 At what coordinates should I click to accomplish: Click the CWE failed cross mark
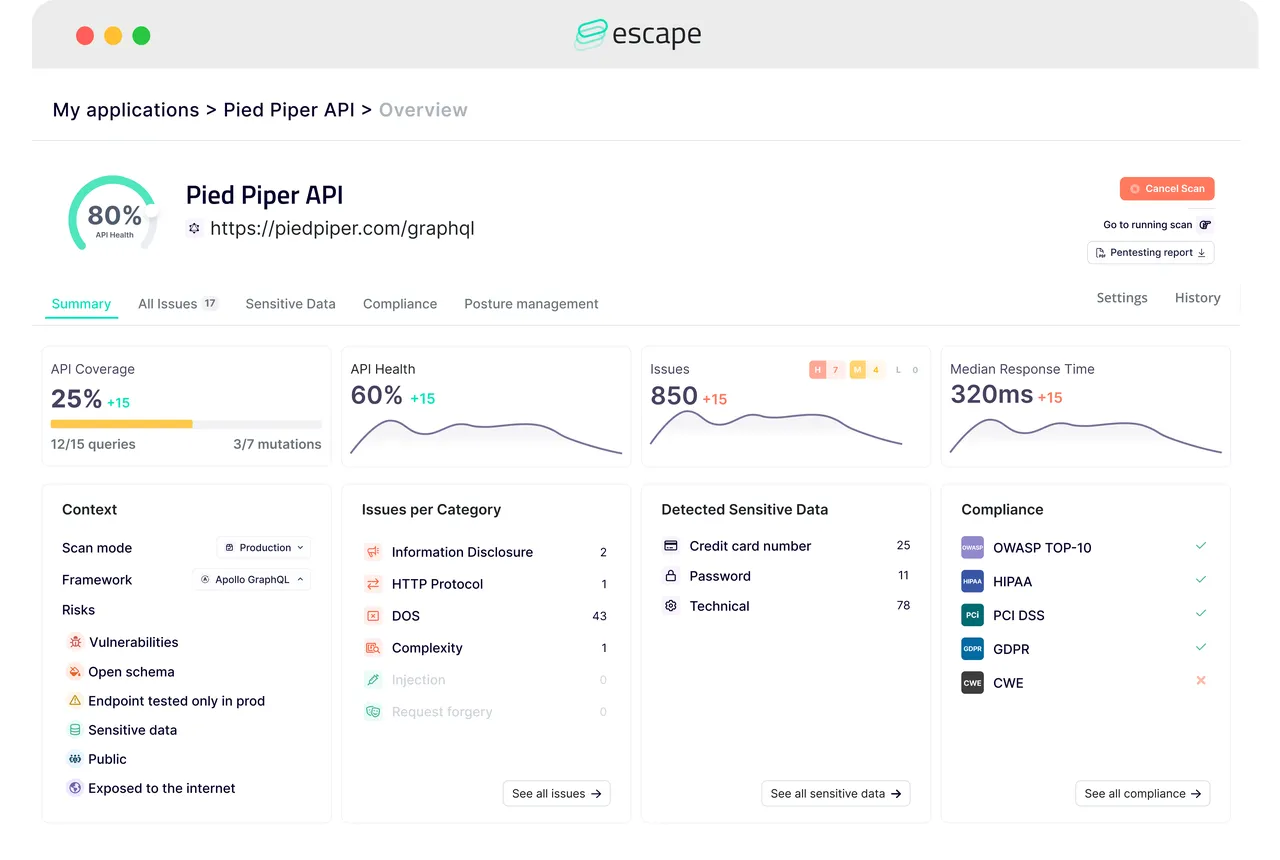click(1201, 680)
